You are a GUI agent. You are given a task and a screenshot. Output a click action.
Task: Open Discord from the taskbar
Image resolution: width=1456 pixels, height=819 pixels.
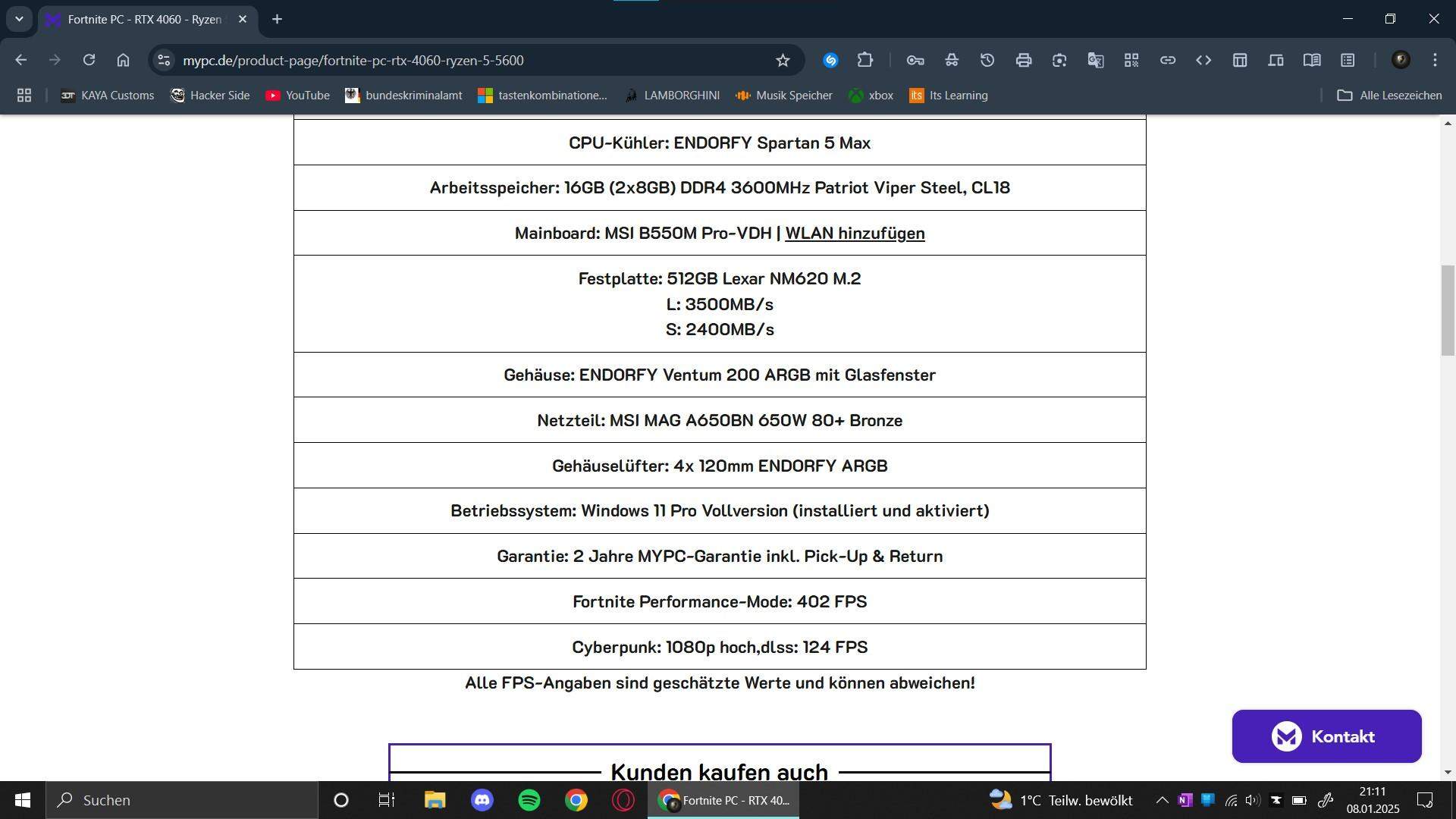pyautogui.click(x=482, y=800)
